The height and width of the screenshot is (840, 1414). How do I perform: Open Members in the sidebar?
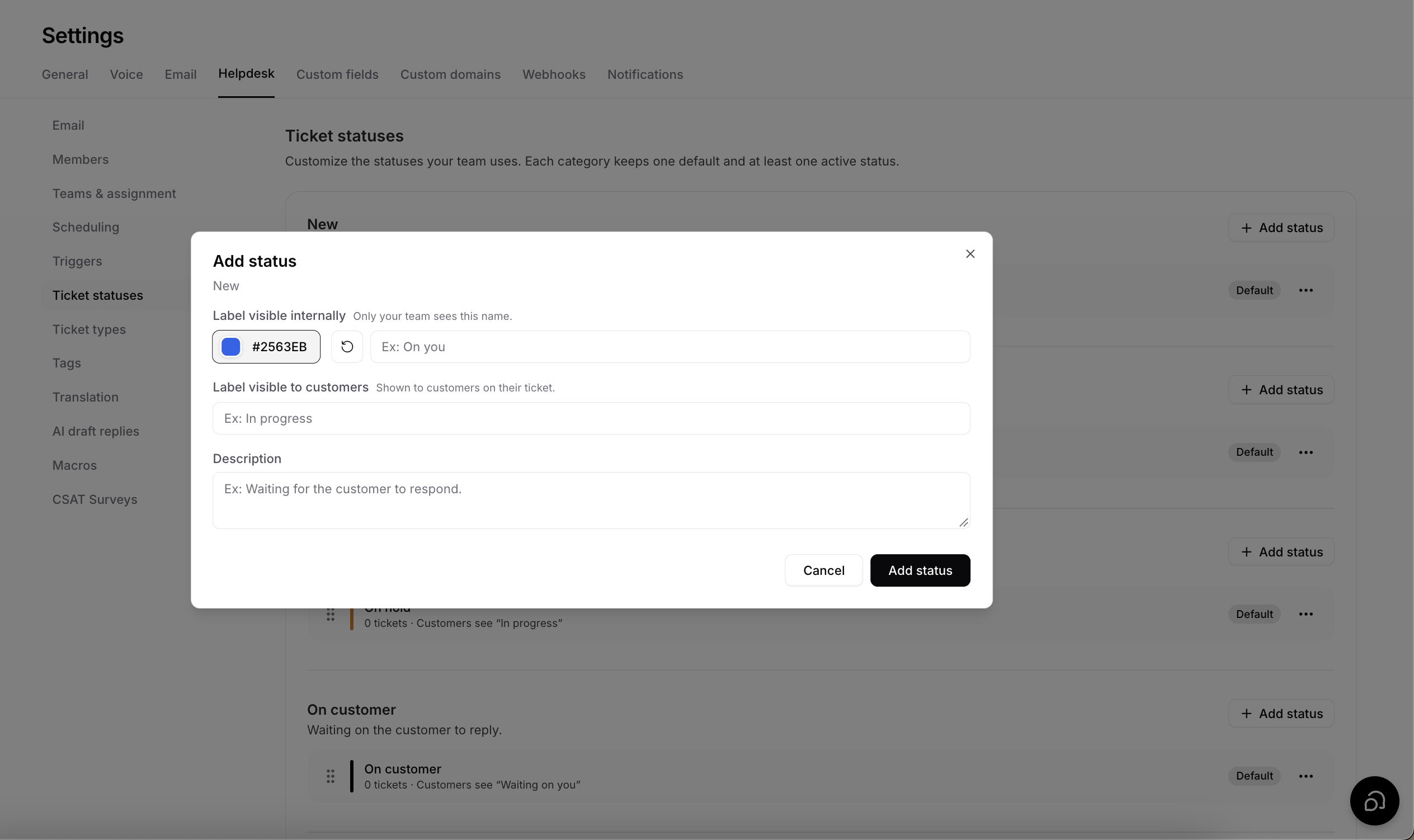point(81,159)
